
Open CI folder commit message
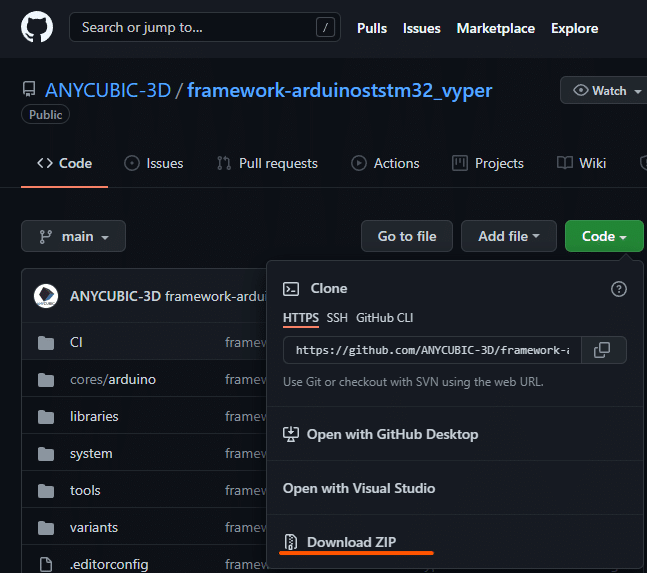click(x=246, y=342)
